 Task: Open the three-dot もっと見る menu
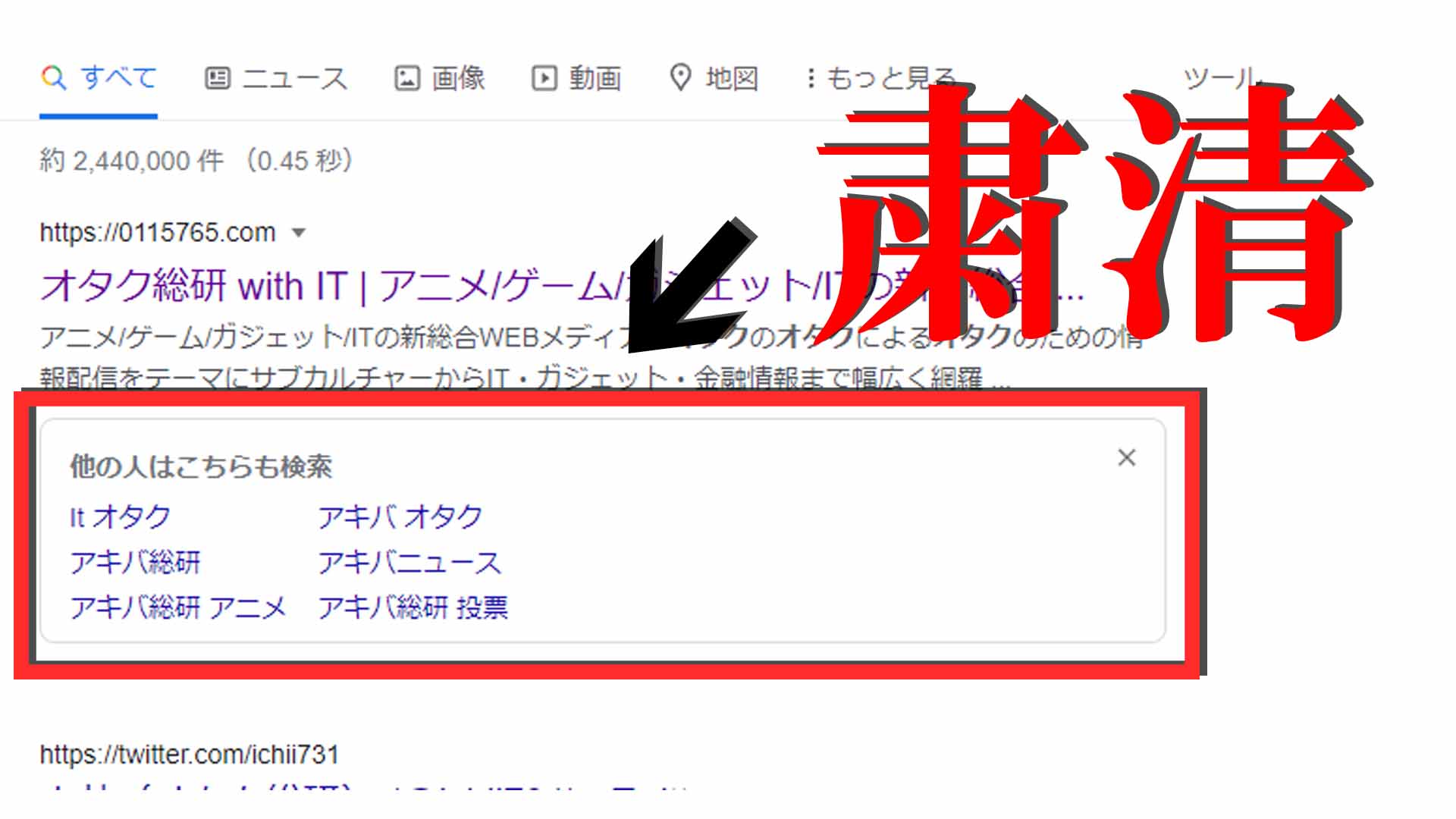tap(880, 78)
